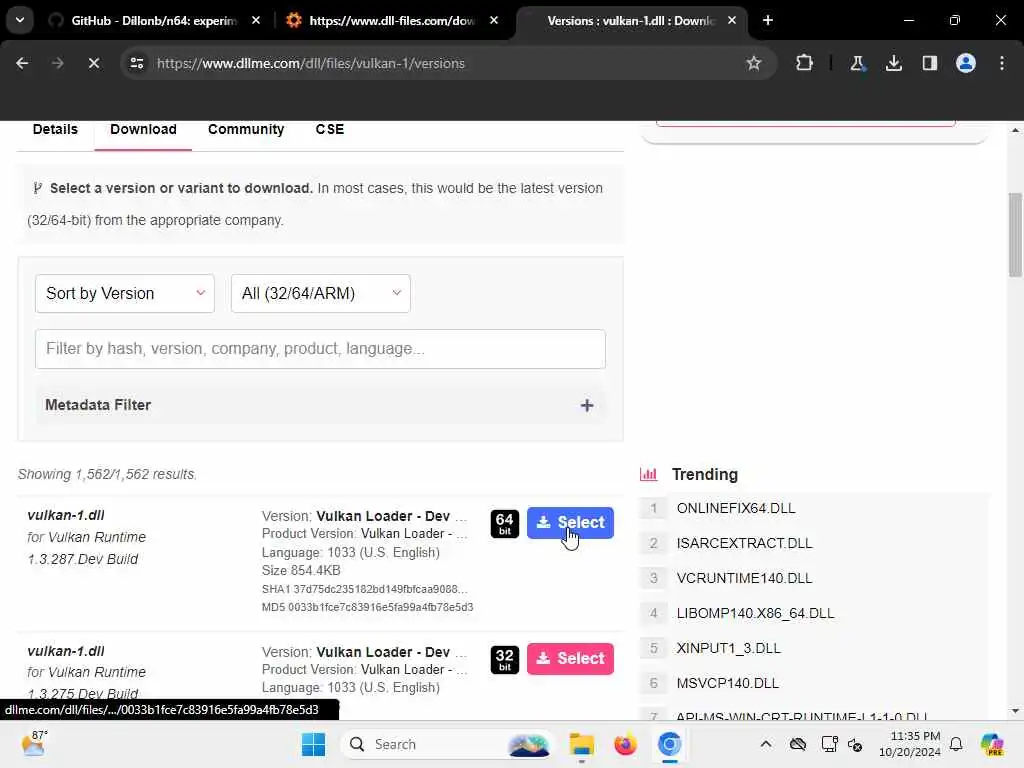Click the SHA1 37d75dc235182bd149fbfcaa9088 hash text
This screenshot has height=768, width=1024.
tap(364, 589)
